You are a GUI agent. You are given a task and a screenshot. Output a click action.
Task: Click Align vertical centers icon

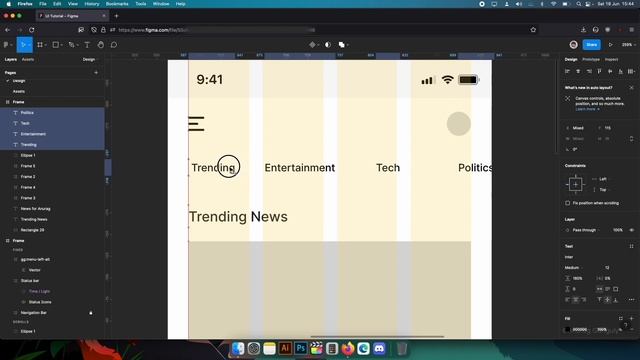pos(610,71)
